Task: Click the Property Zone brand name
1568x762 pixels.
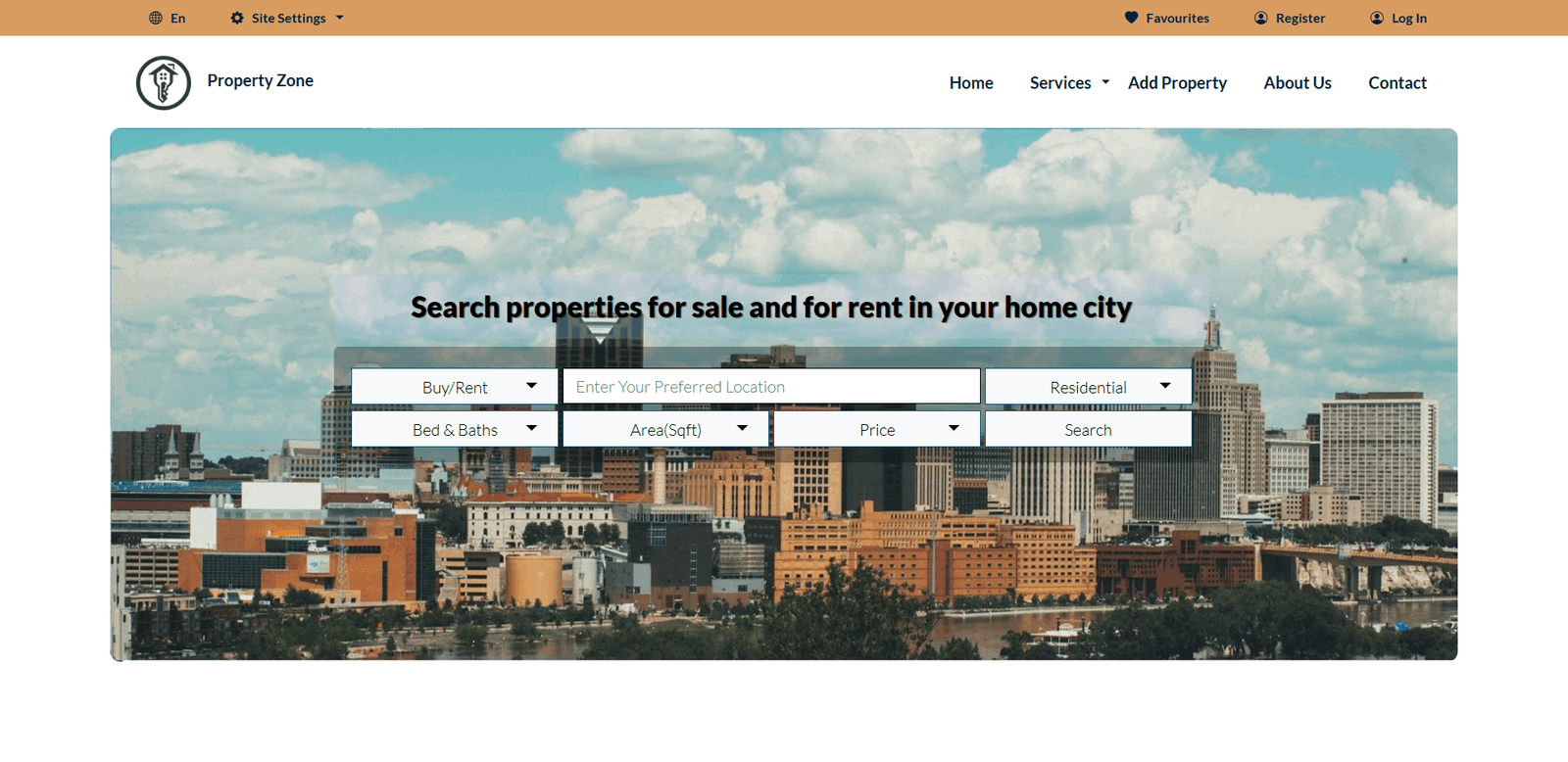Action: pyautogui.click(x=261, y=80)
